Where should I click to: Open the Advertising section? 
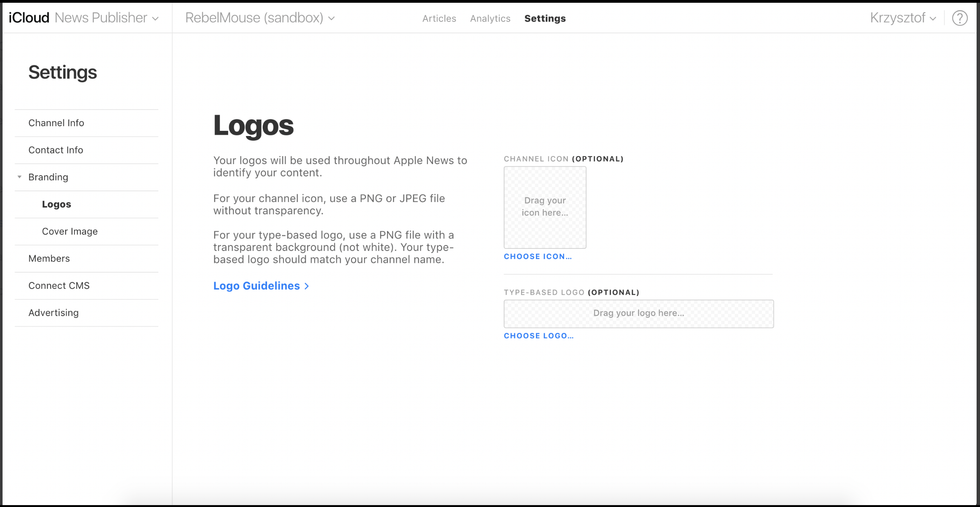[x=53, y=312]
